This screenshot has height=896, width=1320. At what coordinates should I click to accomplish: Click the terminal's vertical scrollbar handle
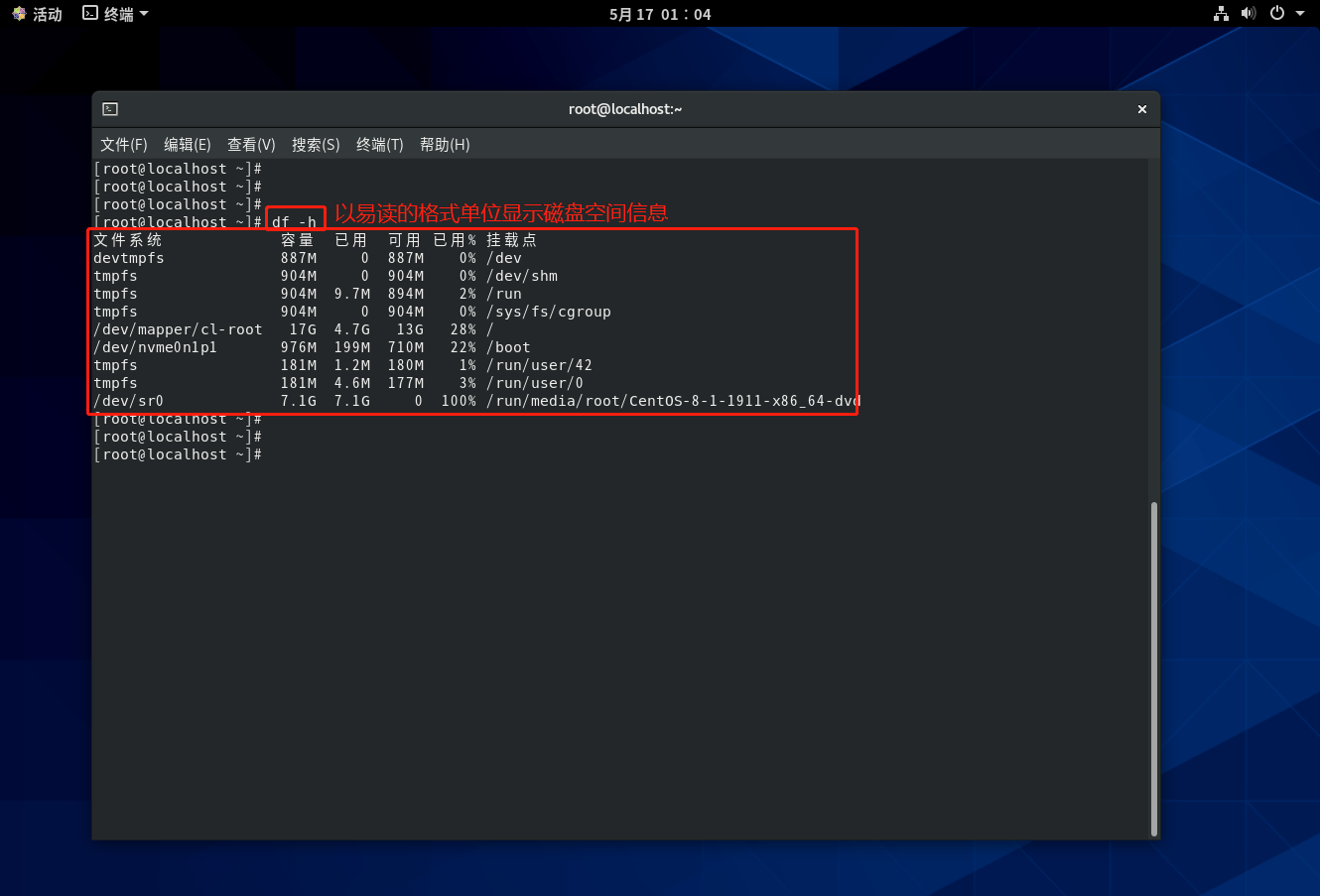click(x=1153, y=668)
